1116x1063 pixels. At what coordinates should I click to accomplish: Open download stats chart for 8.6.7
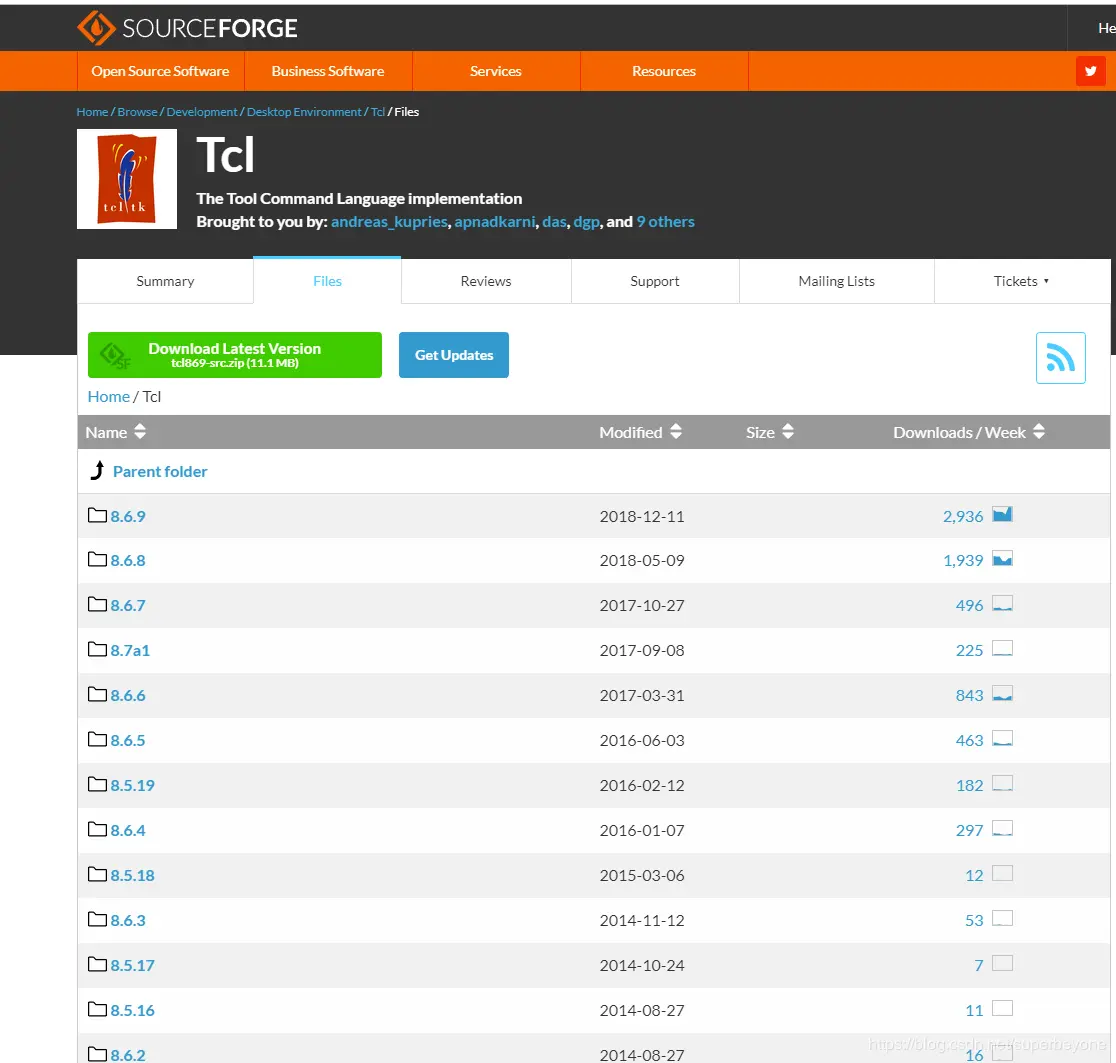pos(1002,604)
